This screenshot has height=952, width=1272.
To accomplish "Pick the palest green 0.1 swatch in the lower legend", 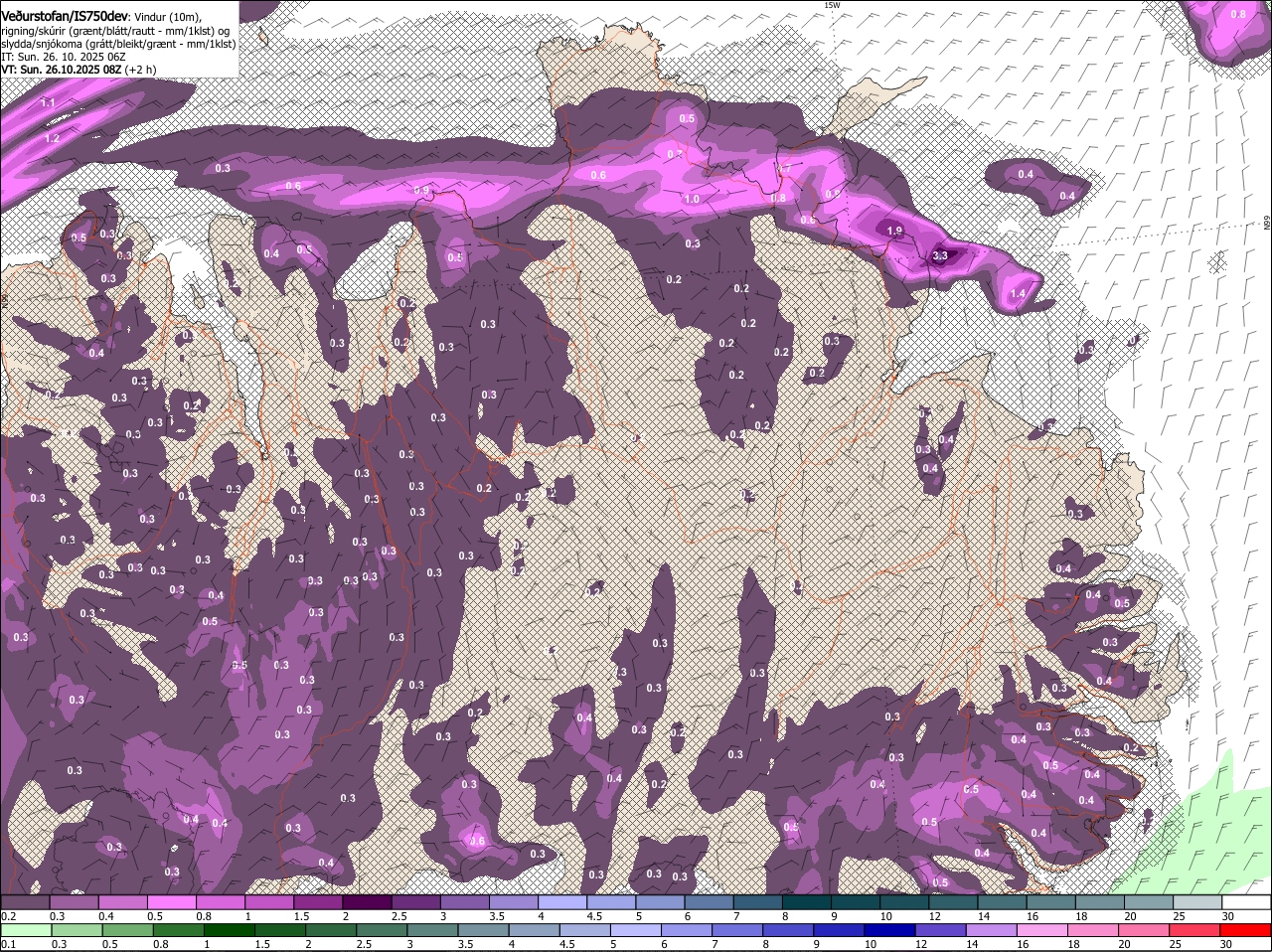I will pyautogui.click(x=25, y=930).
